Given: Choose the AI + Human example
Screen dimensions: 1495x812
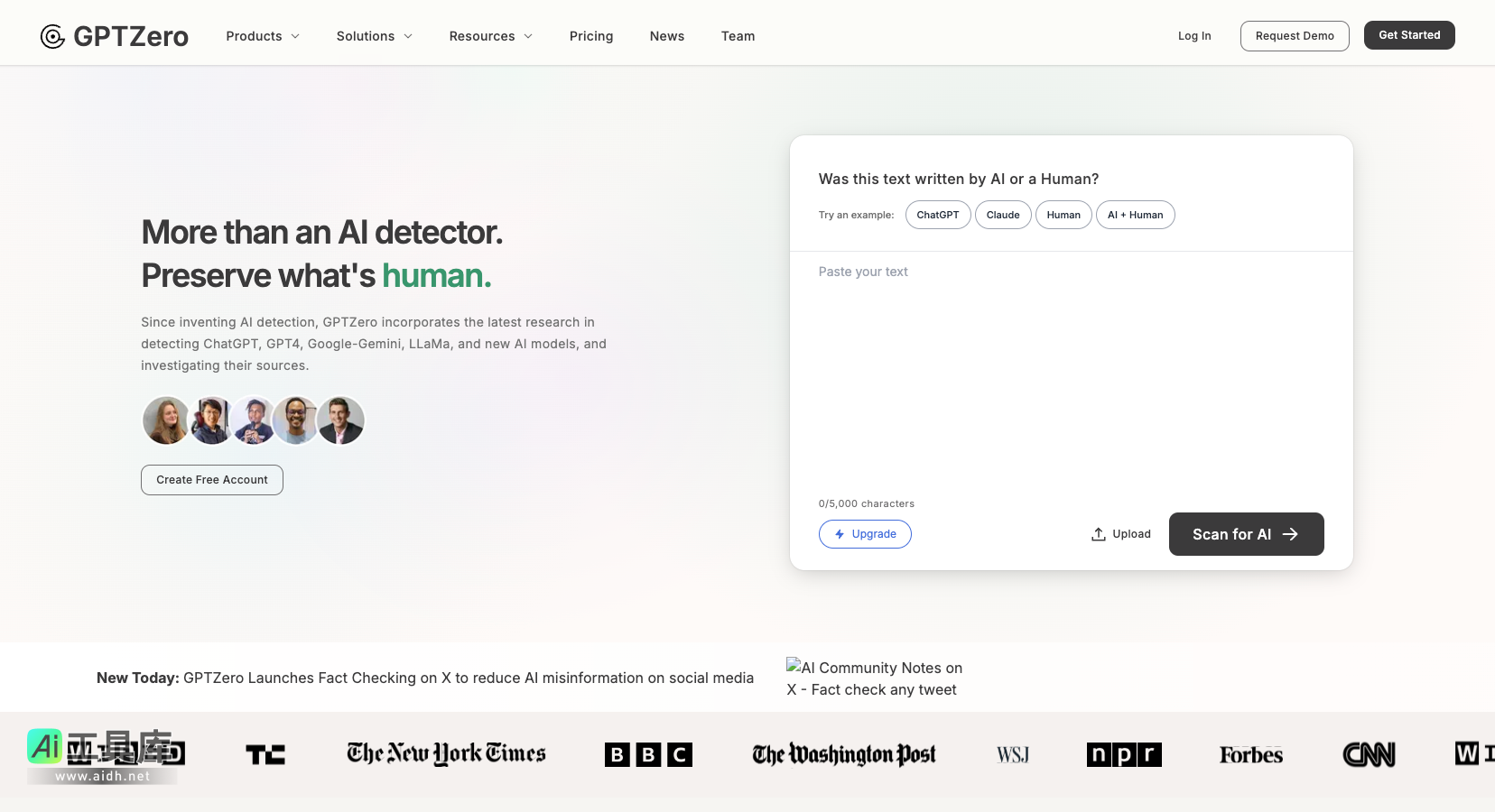Looking at the screenshot, I should [1135, 215].
